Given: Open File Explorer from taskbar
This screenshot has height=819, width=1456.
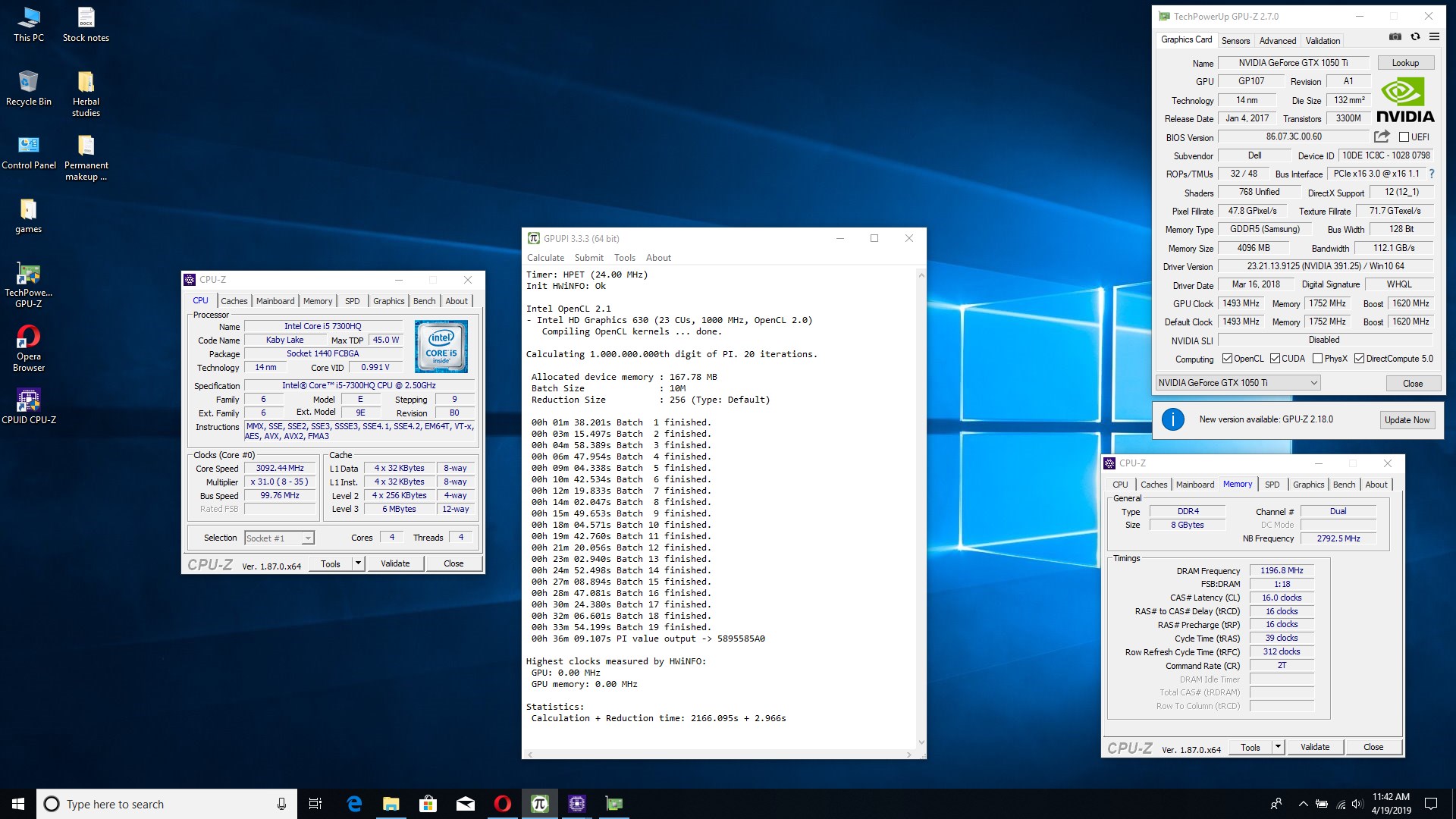Looking at the screenshot, I should pos(391,804).
